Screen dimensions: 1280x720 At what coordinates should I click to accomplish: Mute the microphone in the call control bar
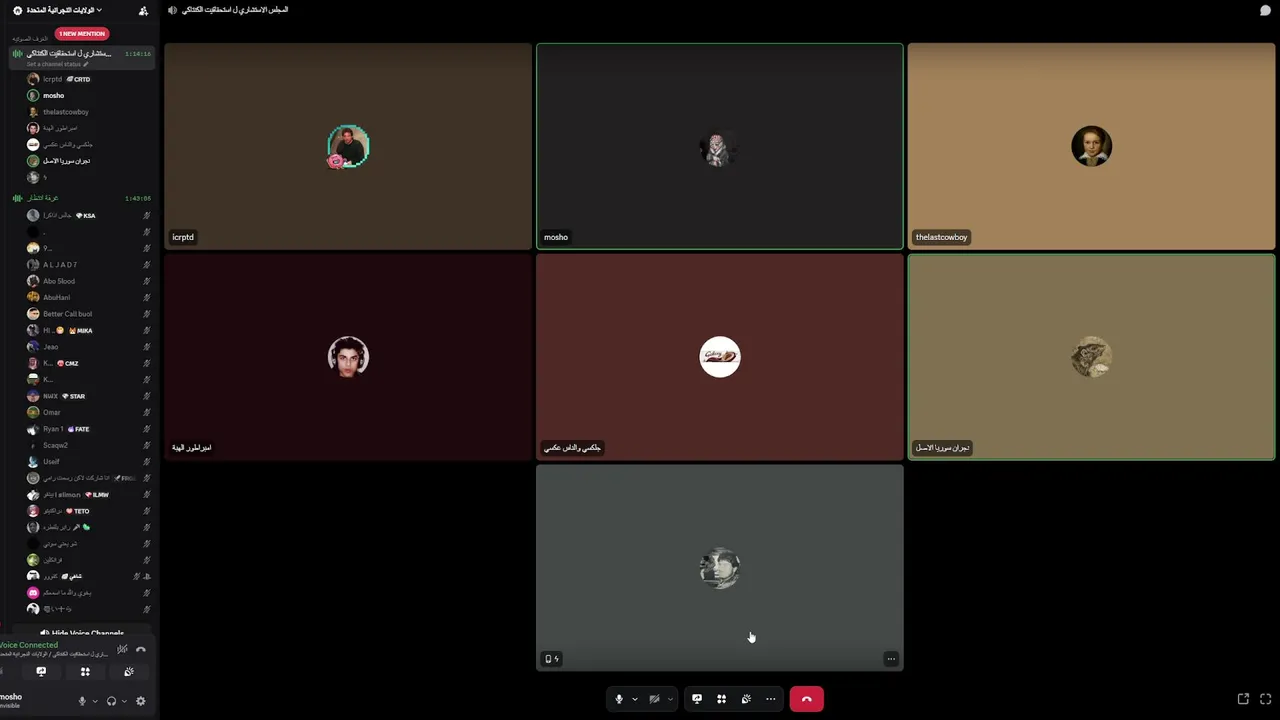pos(619,699)
